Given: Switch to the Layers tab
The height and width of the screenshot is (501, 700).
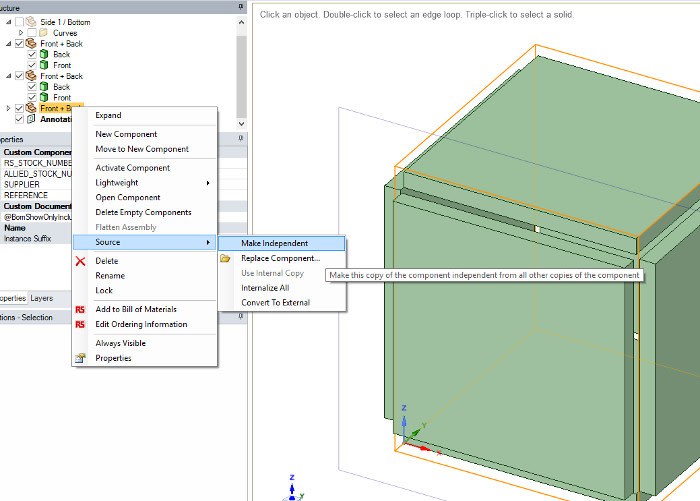Looking at the screenshot, I should [x=42, y=298].
